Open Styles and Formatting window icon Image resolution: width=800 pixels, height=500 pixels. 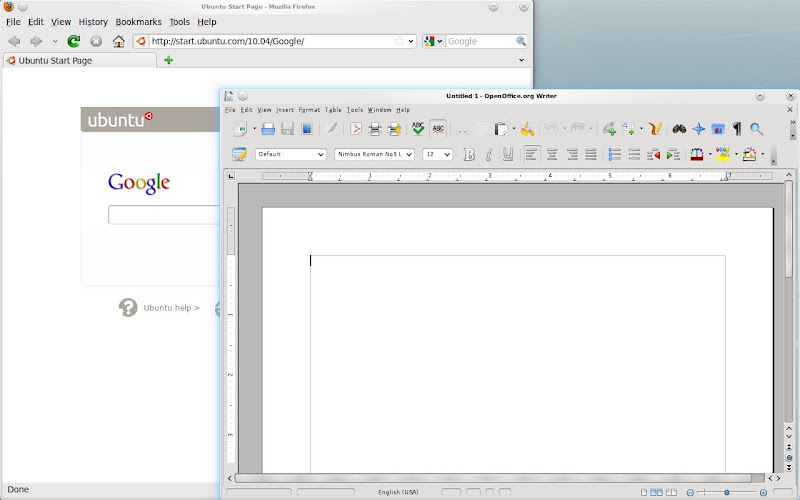pos(239,154)
